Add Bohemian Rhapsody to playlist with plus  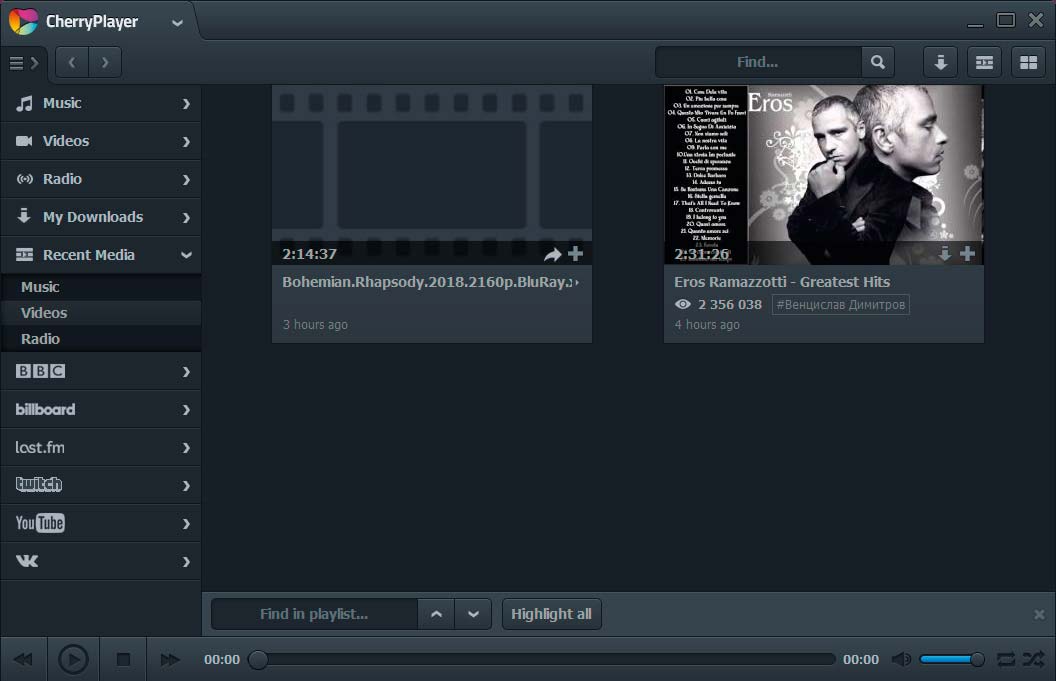[x=575, y=254]
